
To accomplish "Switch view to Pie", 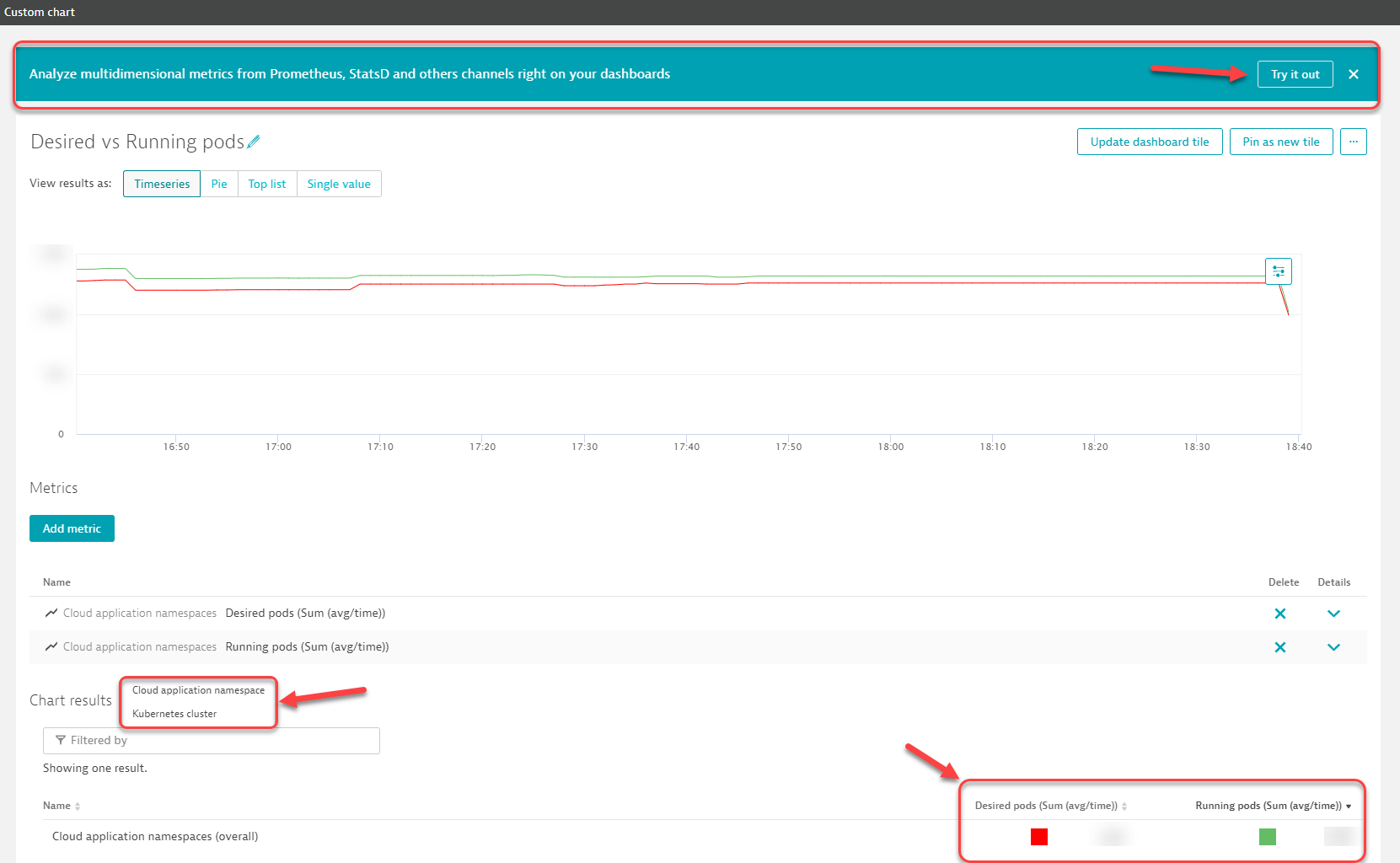I will click(x=219, y=184).
